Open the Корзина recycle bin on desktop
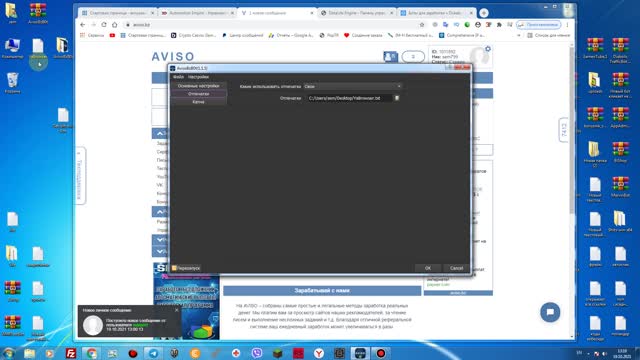640x360 pixels. (13, 82)
